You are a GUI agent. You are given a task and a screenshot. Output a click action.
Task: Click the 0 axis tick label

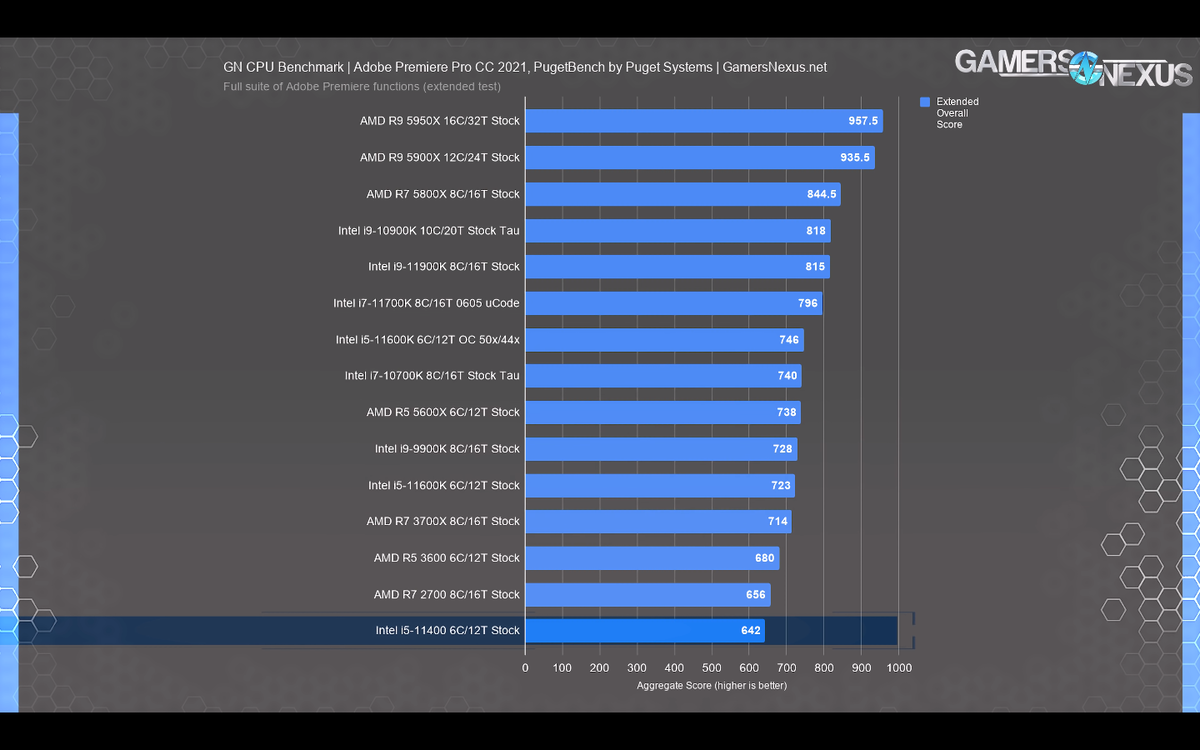[x=525, y=668]
